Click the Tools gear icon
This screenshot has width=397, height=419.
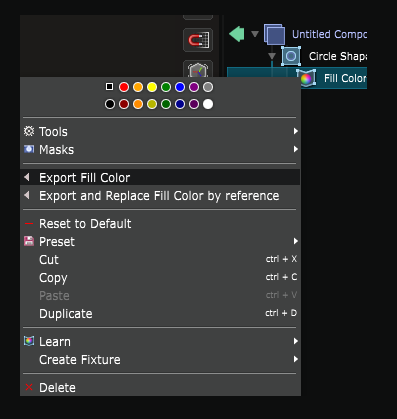coord(29,131)
